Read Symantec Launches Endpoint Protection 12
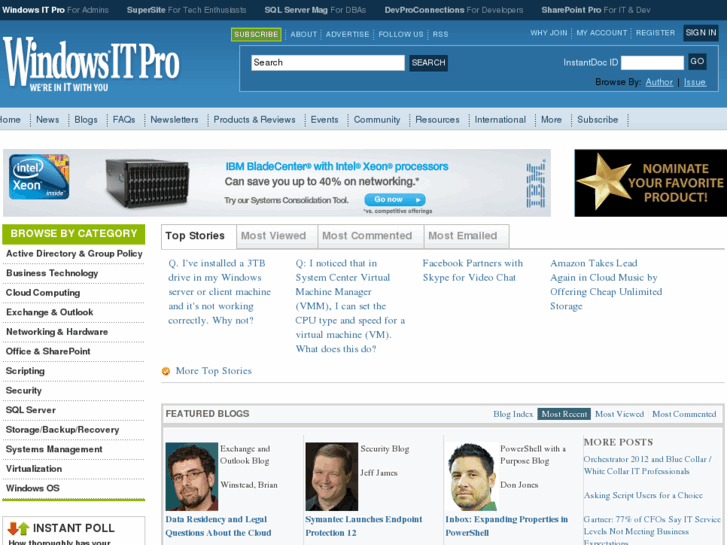The height and width of the screenshot is (545, 727). click(x=364, y=526)
